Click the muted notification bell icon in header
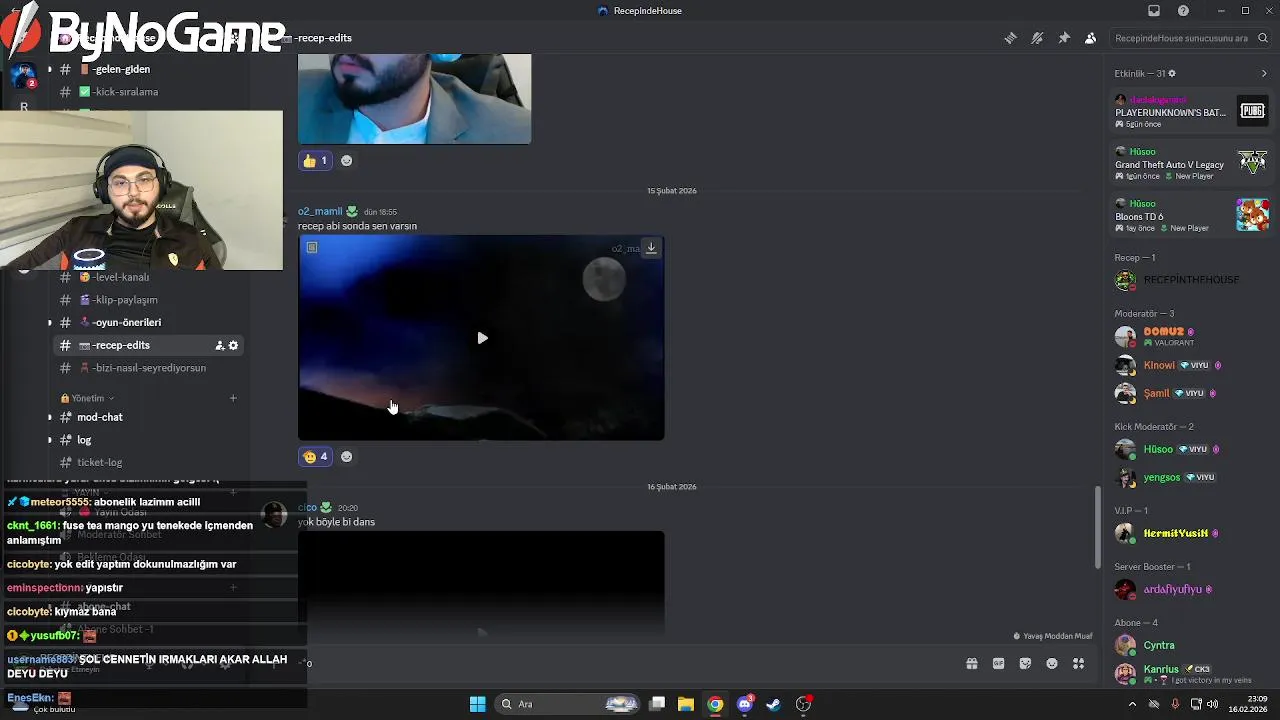Image resolution: width=1280 pixels, height=720 pixels. coord(1037,38)
